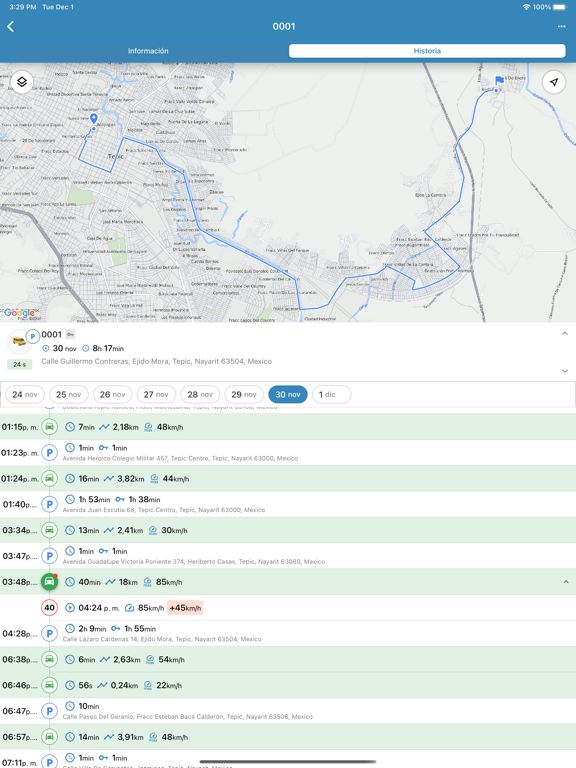
Task: Tap the 40 speed limit event icon
Action: click(49, 608)
